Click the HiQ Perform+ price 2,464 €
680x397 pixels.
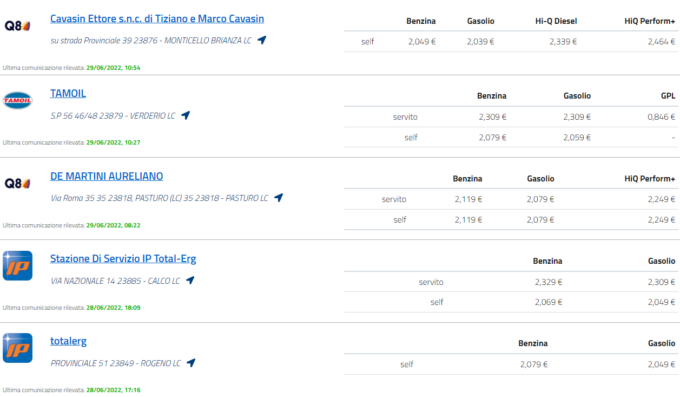click(x=661, y=42)
